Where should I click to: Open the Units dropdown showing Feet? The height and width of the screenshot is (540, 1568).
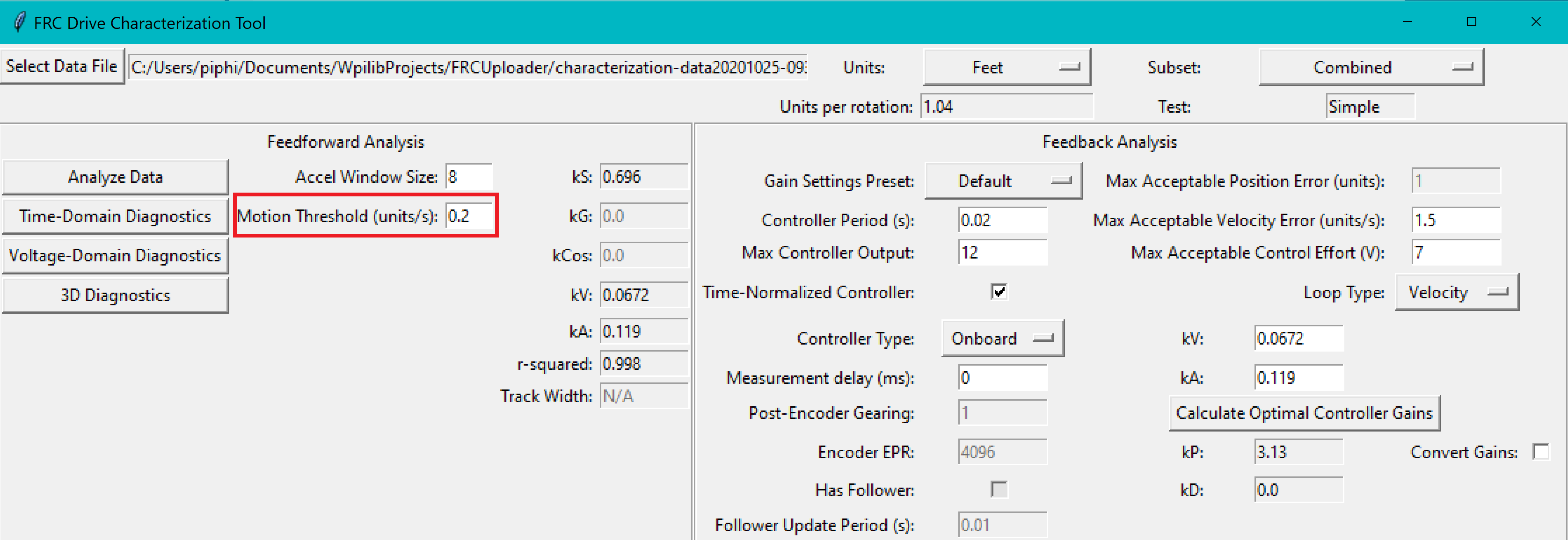coord(1007,67)
